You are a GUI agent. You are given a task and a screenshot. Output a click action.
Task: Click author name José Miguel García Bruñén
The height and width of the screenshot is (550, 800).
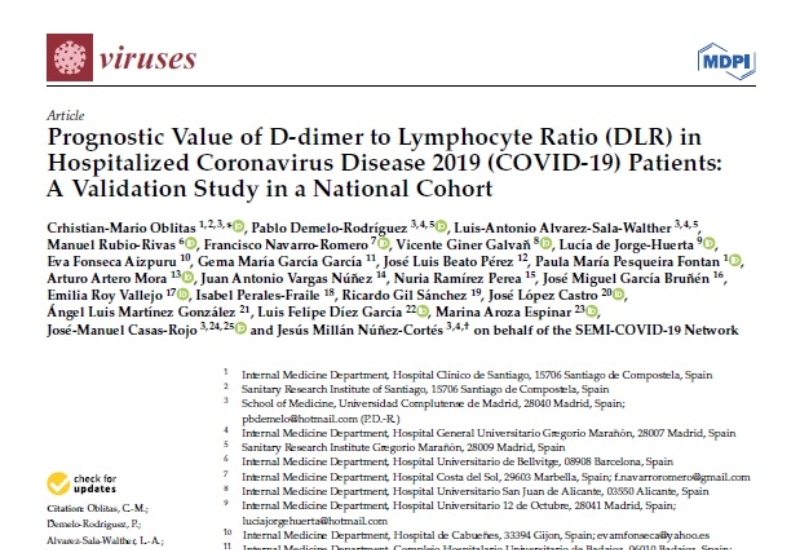pos(626,279)
